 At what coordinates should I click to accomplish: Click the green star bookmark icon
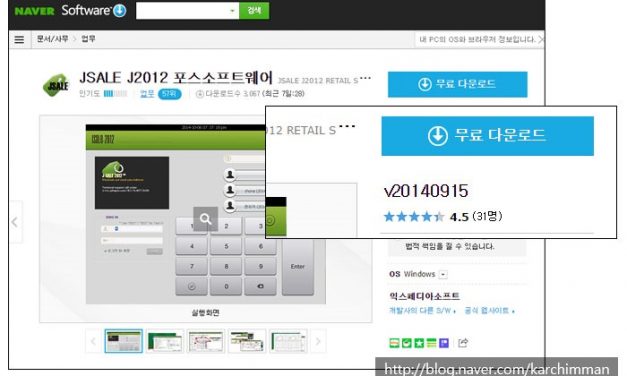pyautogui.click(x=419, y=343)
